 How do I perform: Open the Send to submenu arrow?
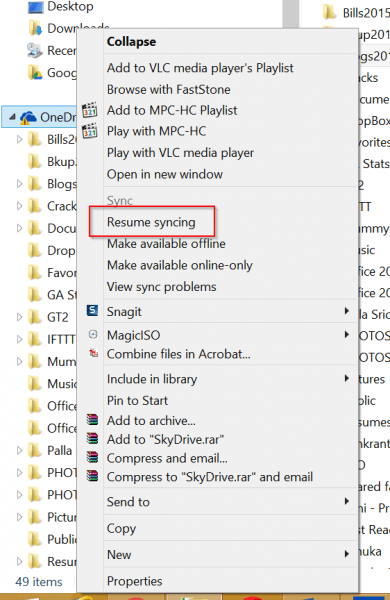346,501
